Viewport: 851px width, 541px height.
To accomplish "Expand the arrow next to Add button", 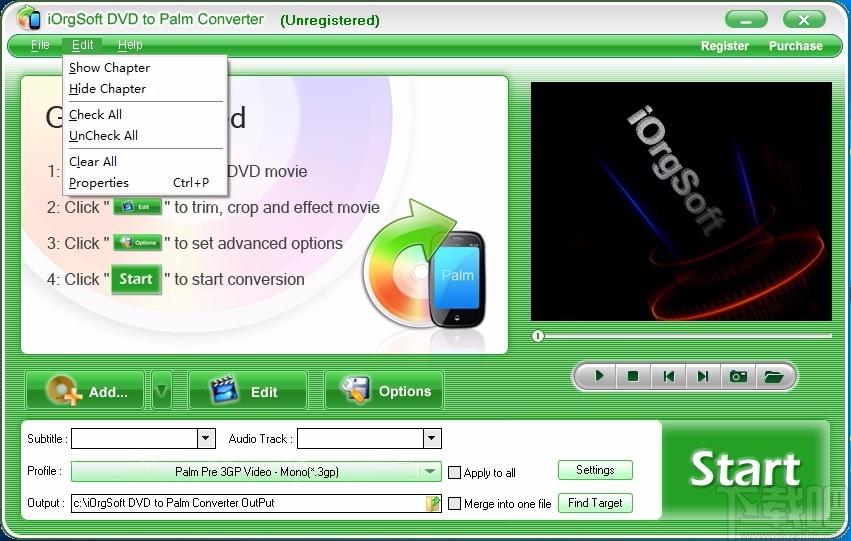I will pos(162,390).
